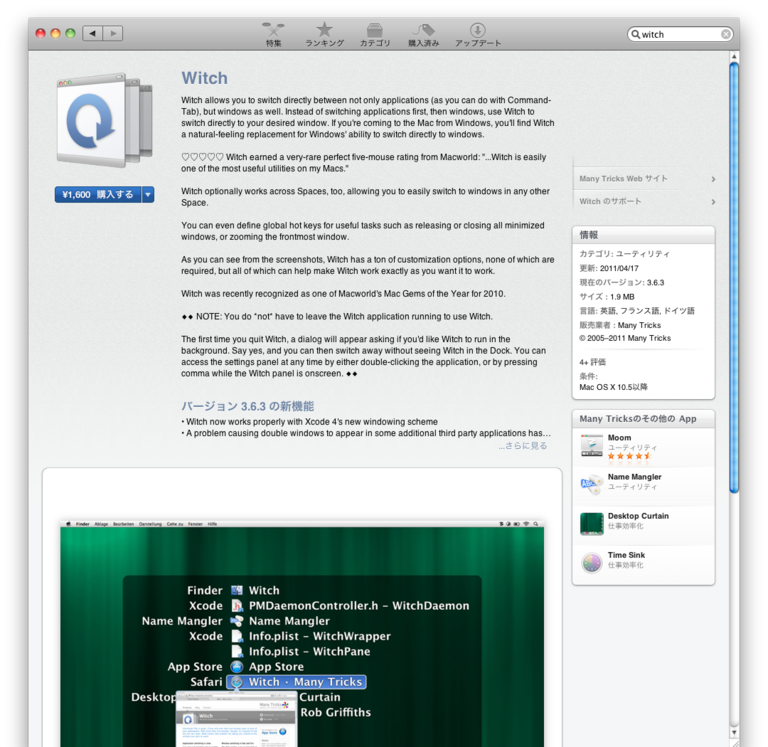This screenshot has width=768, height=747.
Task: Zoom the window with the green button
Action: [71, 33]
